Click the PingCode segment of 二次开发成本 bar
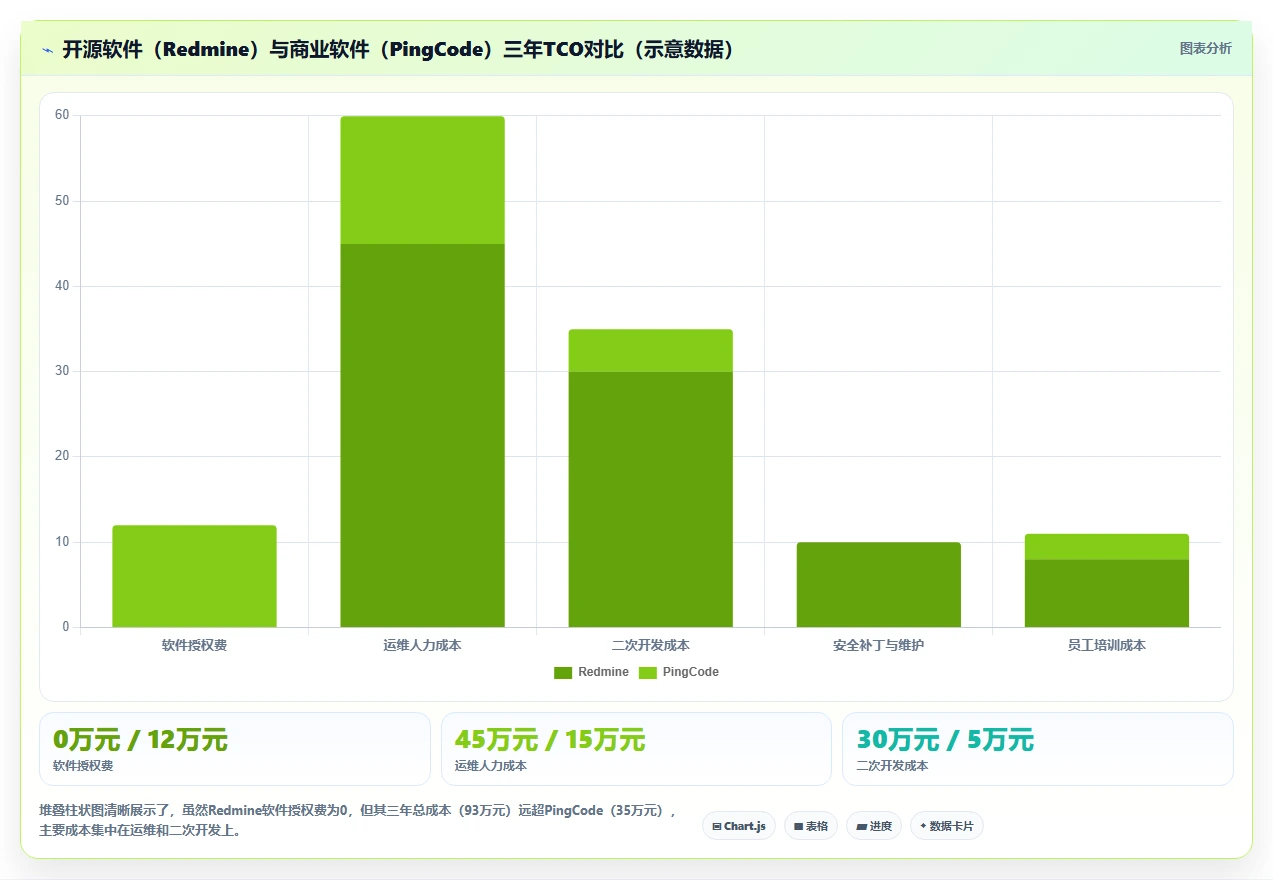 point(650,350)
